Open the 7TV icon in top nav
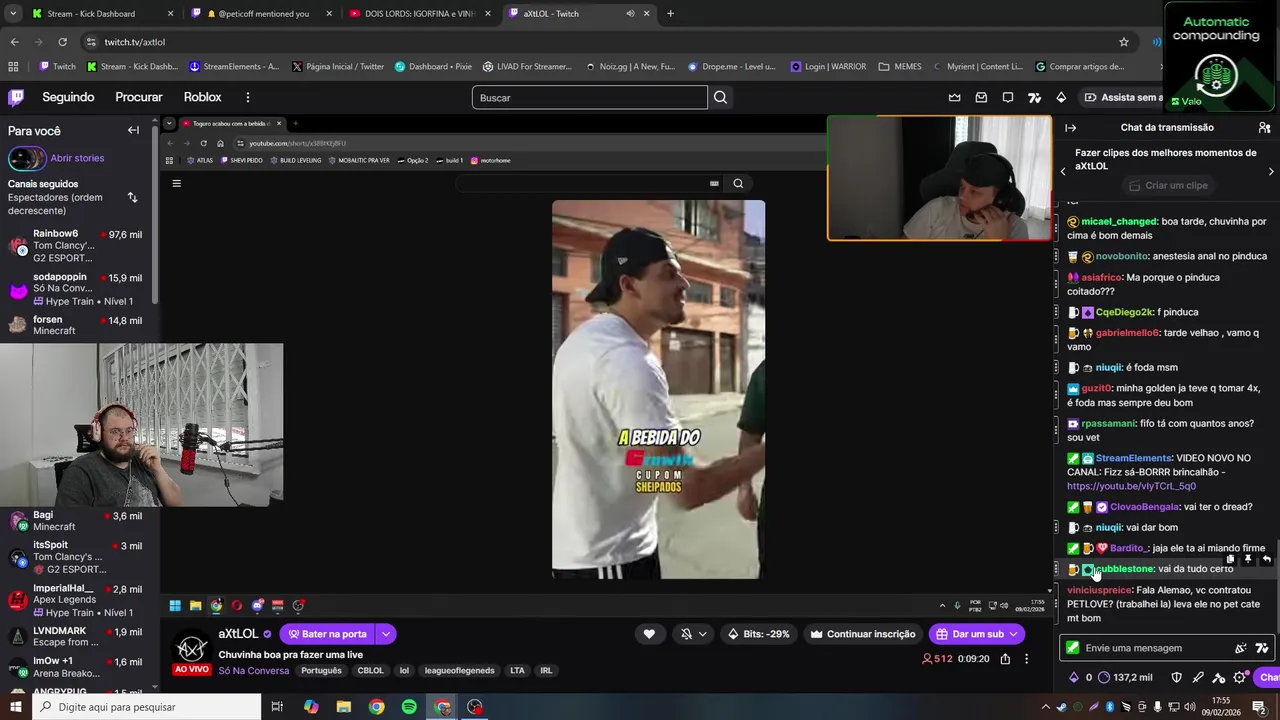Viewport: 1280px width, 720px height. [1034, 97]
